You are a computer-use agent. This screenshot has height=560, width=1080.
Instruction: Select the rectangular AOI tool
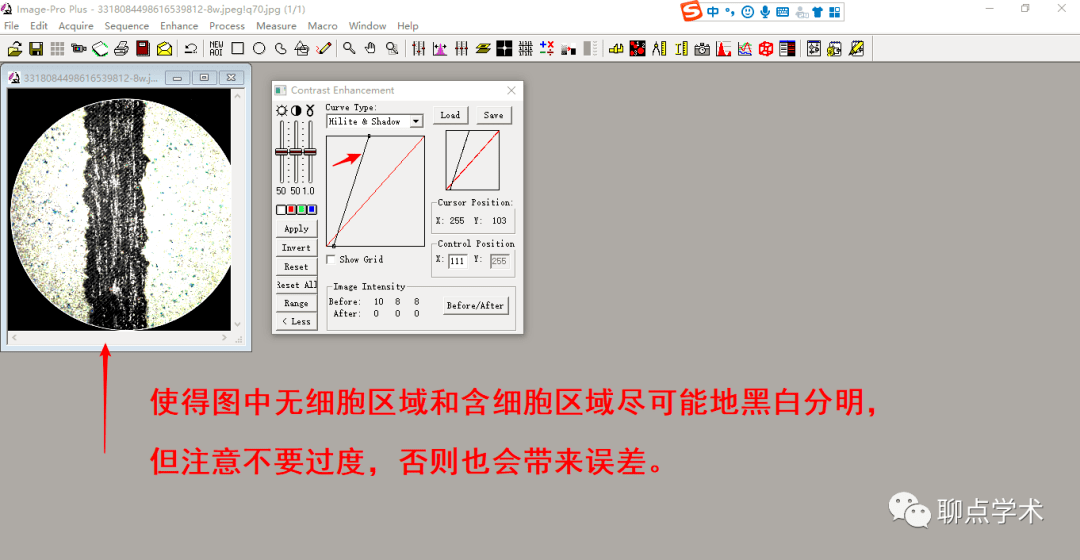pos(238,49)
